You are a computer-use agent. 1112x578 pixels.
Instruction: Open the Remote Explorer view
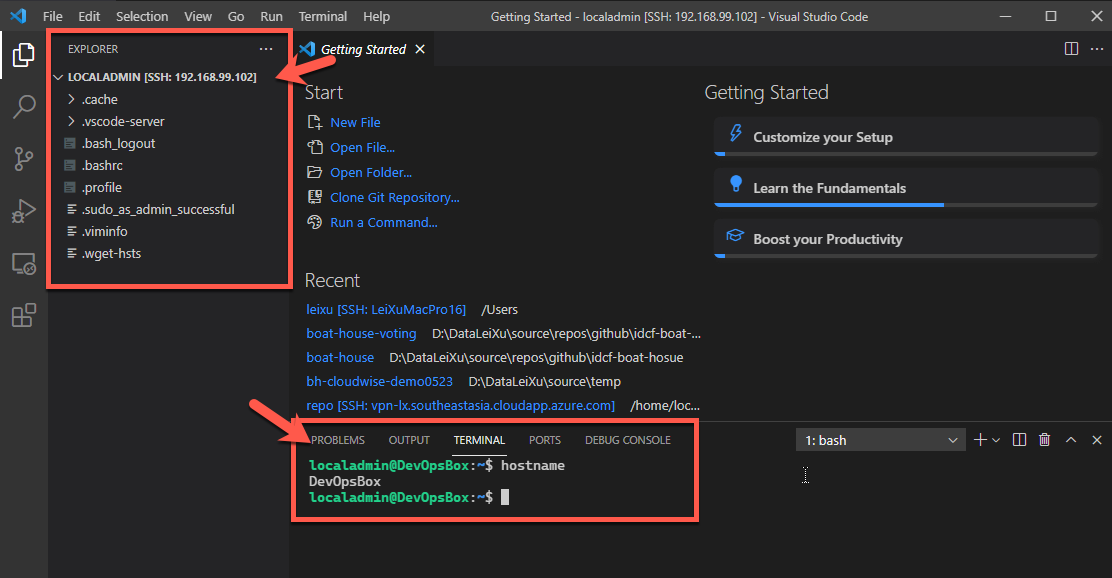pyautogui.click(x=23, y=264)
